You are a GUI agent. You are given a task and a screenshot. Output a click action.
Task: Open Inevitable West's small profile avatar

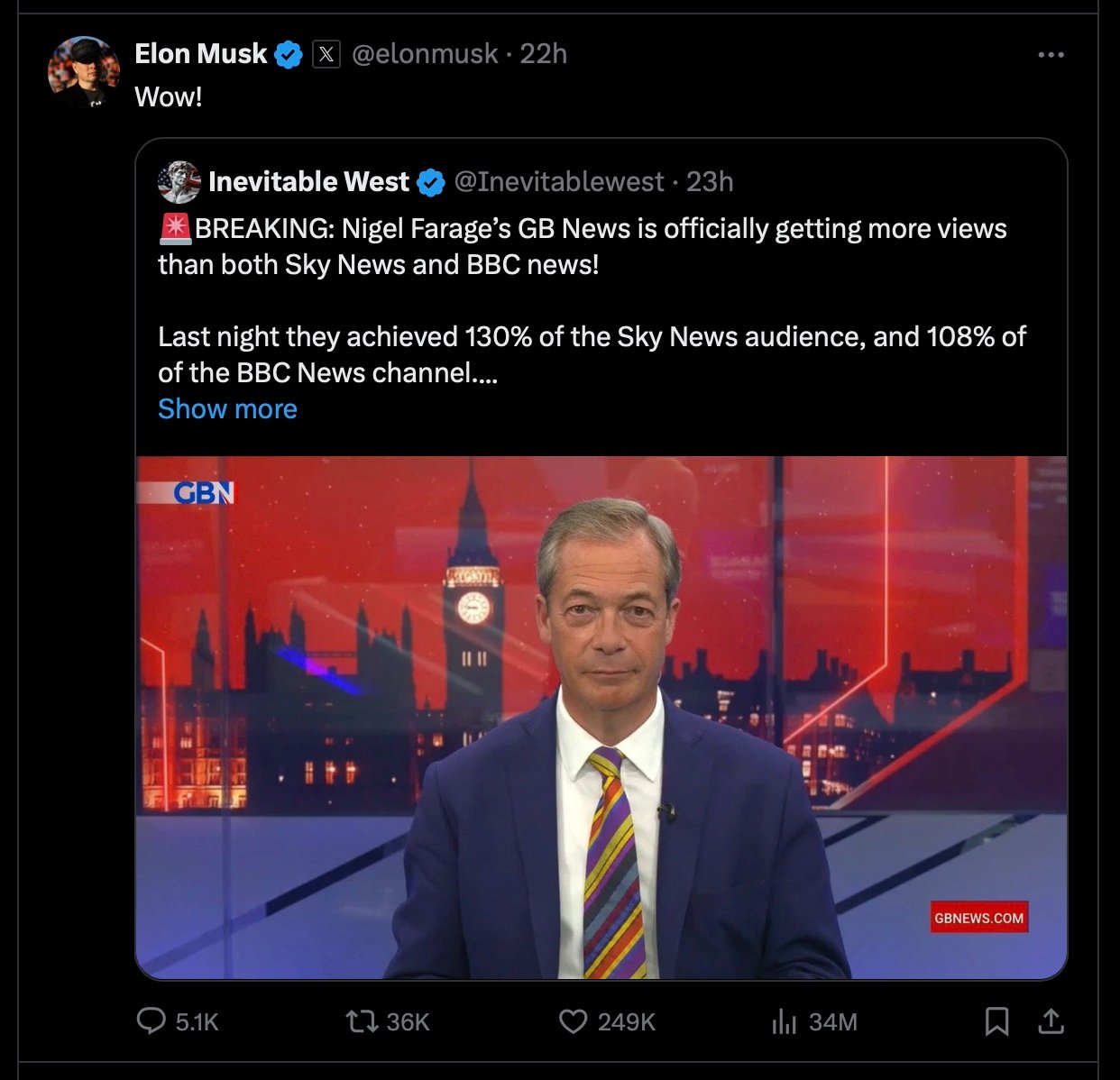(179, 182)
